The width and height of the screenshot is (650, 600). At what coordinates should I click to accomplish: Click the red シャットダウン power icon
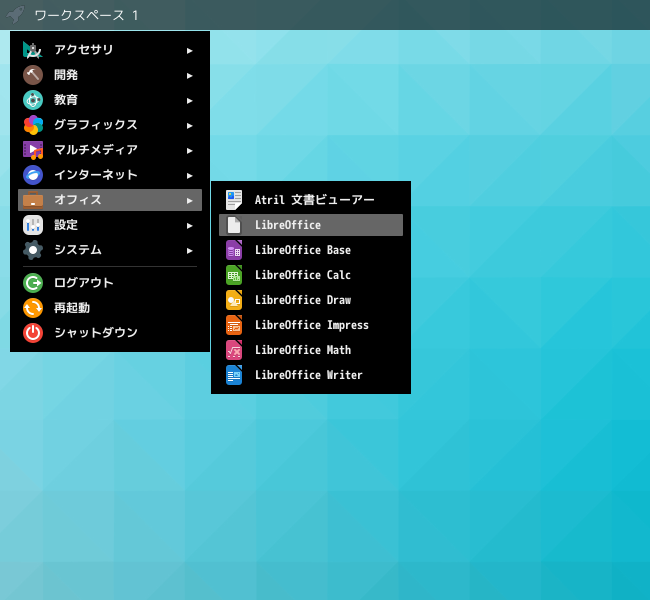(x=33, y=333)
